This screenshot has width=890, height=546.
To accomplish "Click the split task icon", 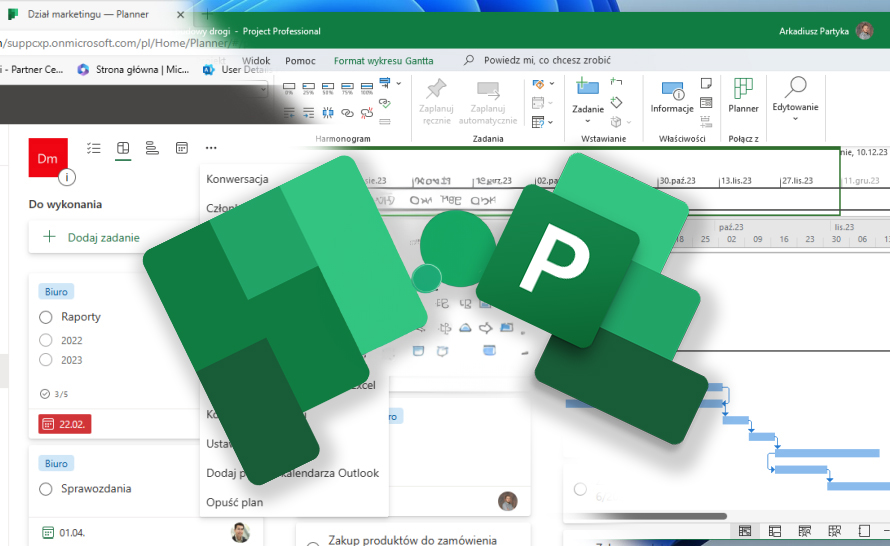I will point(328,112).
